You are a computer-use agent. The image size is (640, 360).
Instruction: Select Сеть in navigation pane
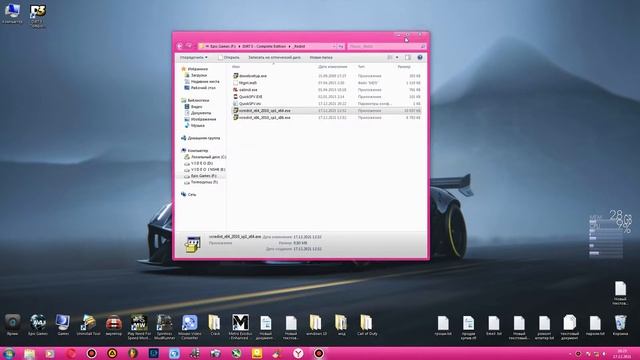192,195
